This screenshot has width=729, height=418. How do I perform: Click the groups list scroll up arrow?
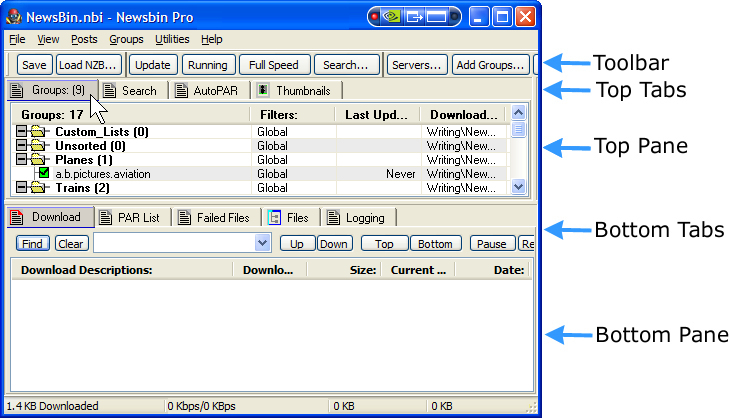tap(518, 112)
